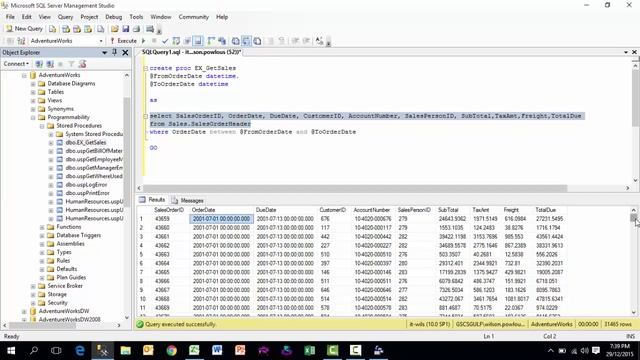Select the Security folder
The height and width of the screenshot is (360, 640).
(x=57, y=302)
